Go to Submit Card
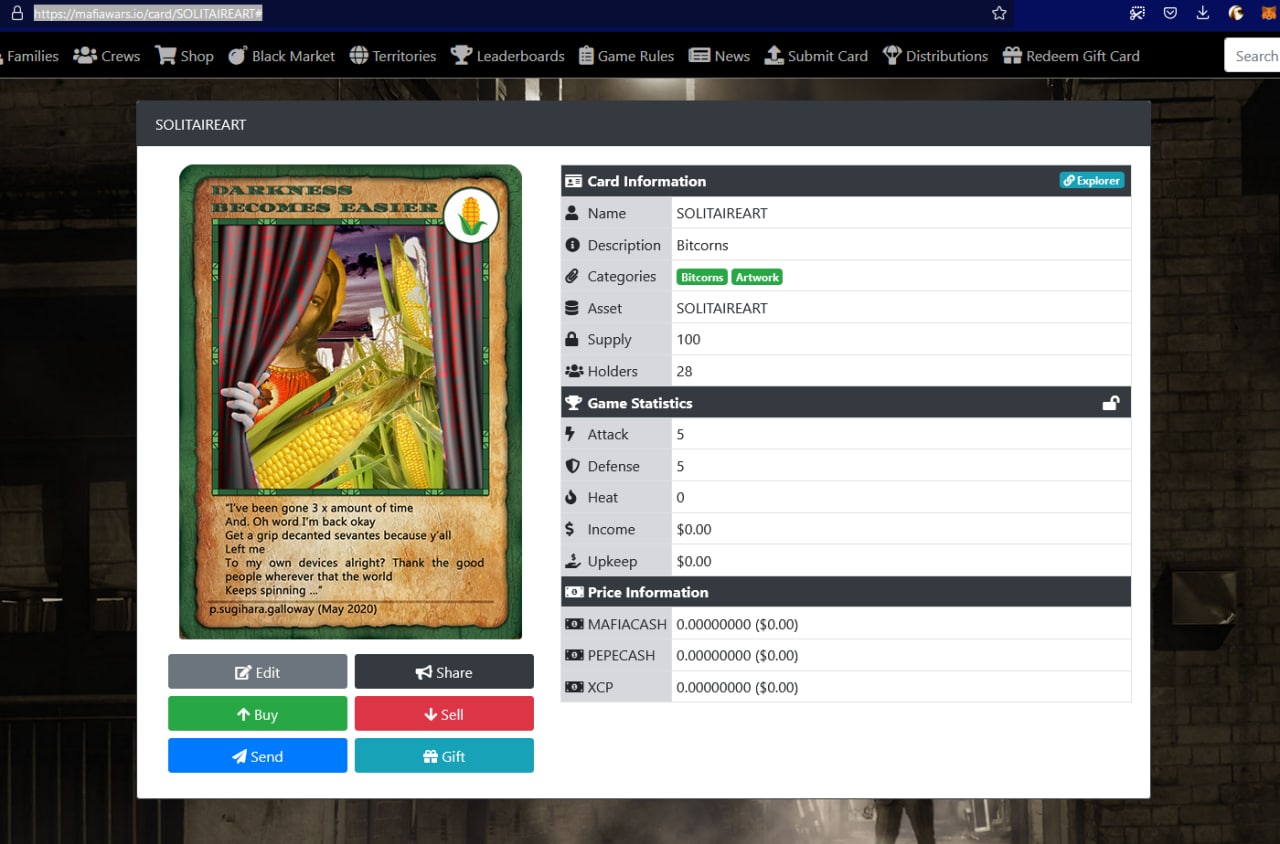Image resolution: width=1280 pixels, height=844 pixels. tap(816, 56)
